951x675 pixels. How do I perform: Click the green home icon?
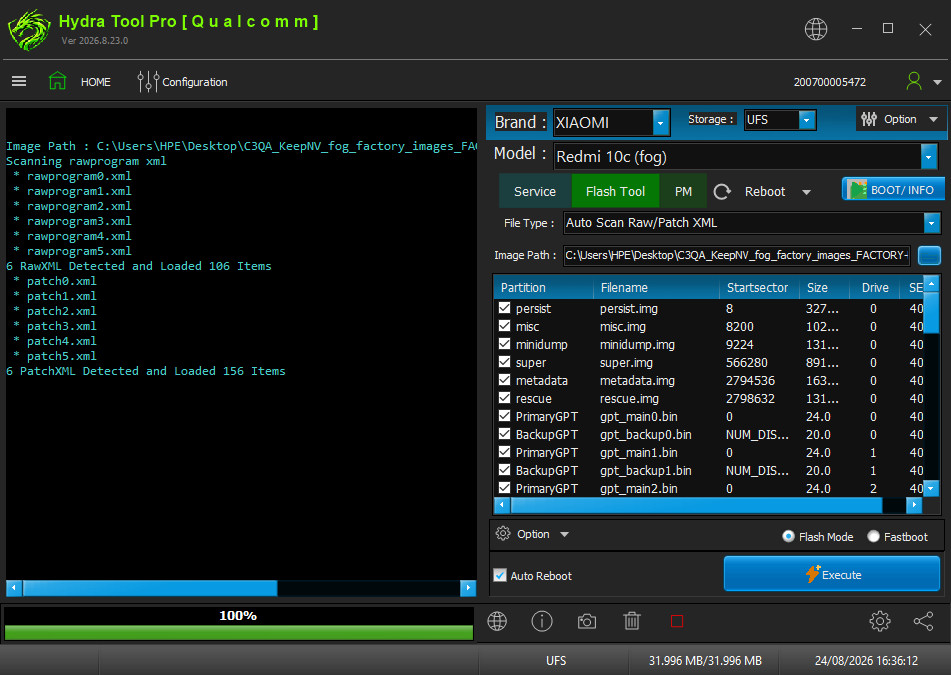point(58,81)
